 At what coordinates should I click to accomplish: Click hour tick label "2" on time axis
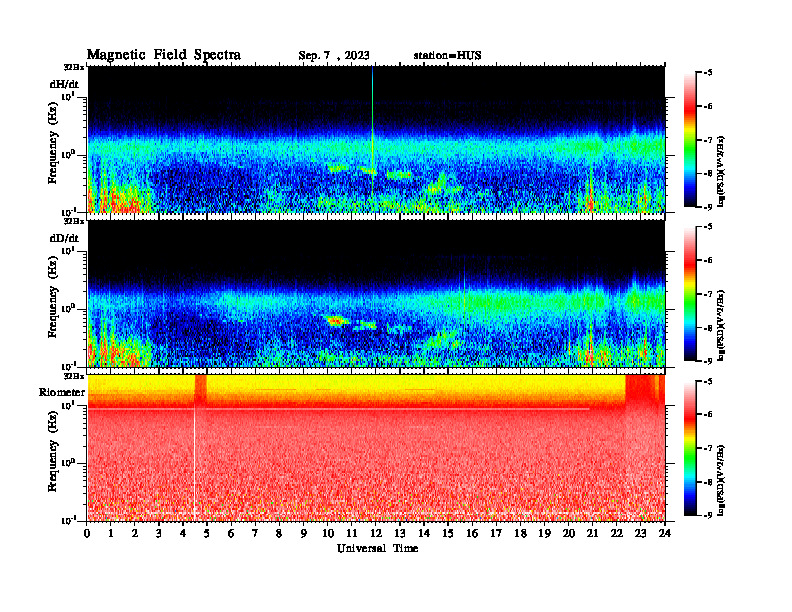(x=135, y=533)
